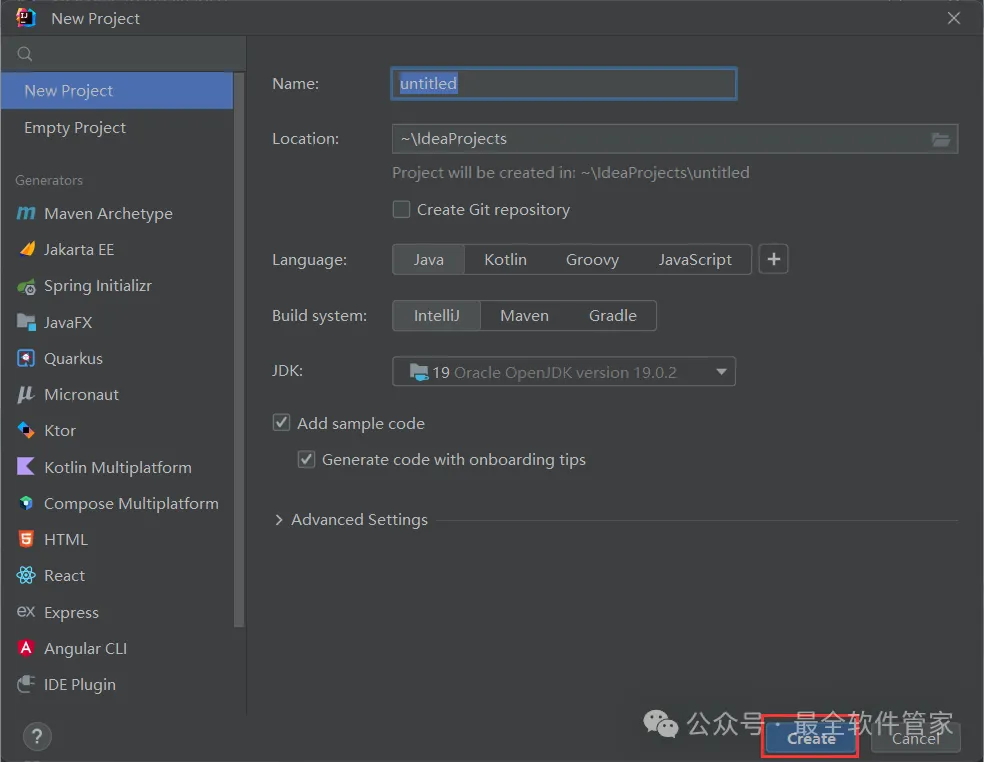
Task: Close the New Project dialog
Action: [x=953, y=18]
